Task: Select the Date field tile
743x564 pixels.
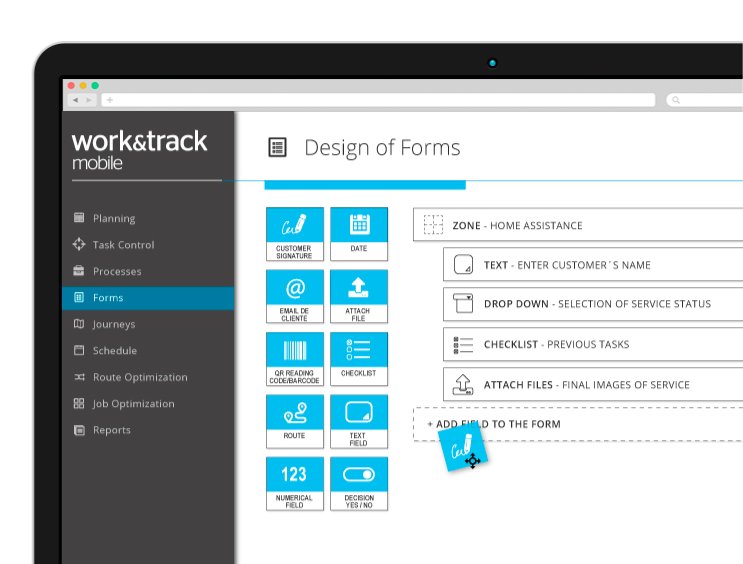Action: click(x=359, y=234)
